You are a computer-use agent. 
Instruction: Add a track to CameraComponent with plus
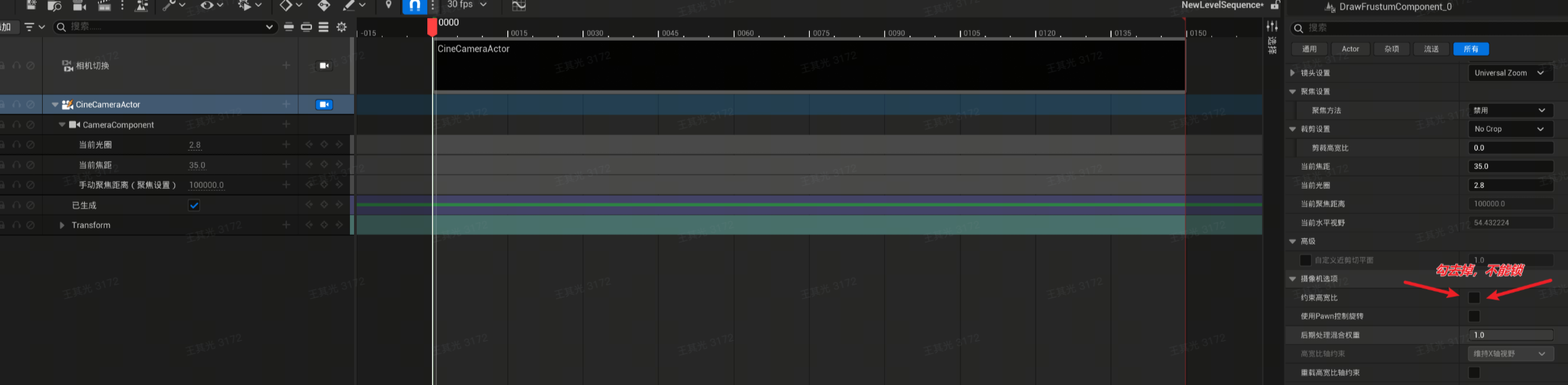[x=286, y=124]
